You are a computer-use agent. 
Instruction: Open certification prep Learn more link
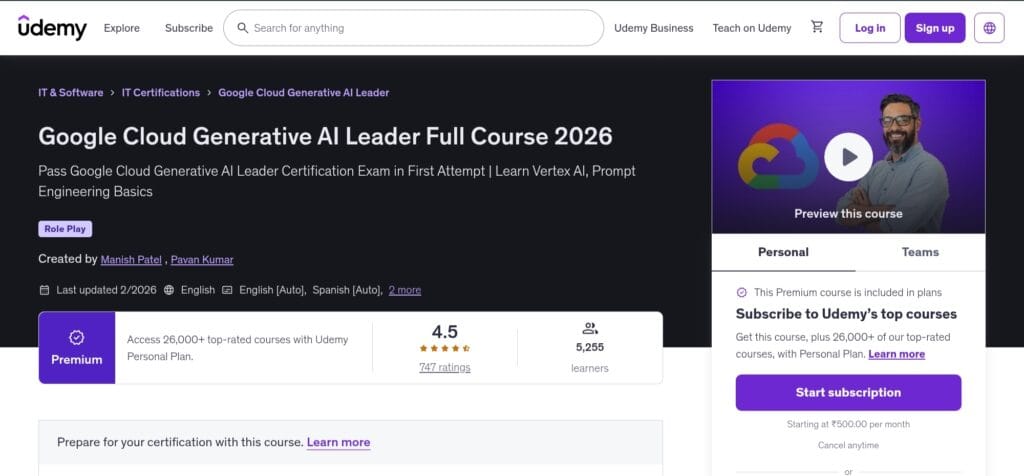(x=338, y=442)
